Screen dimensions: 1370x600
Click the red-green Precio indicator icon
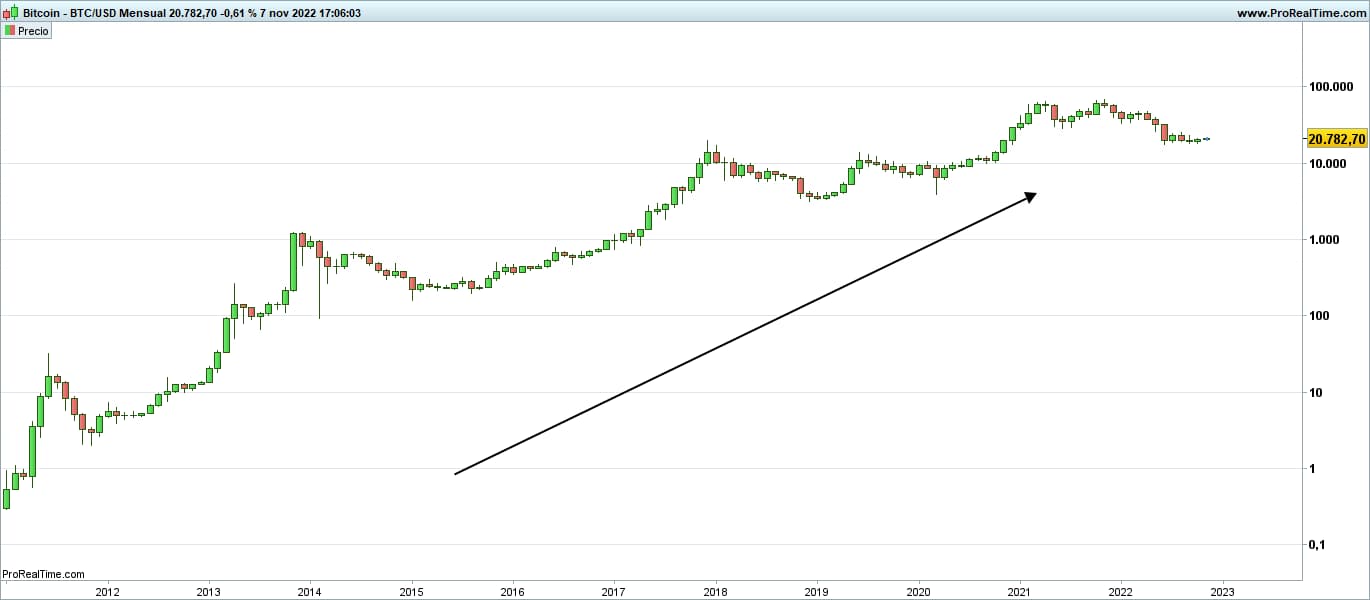pos(9,31)
